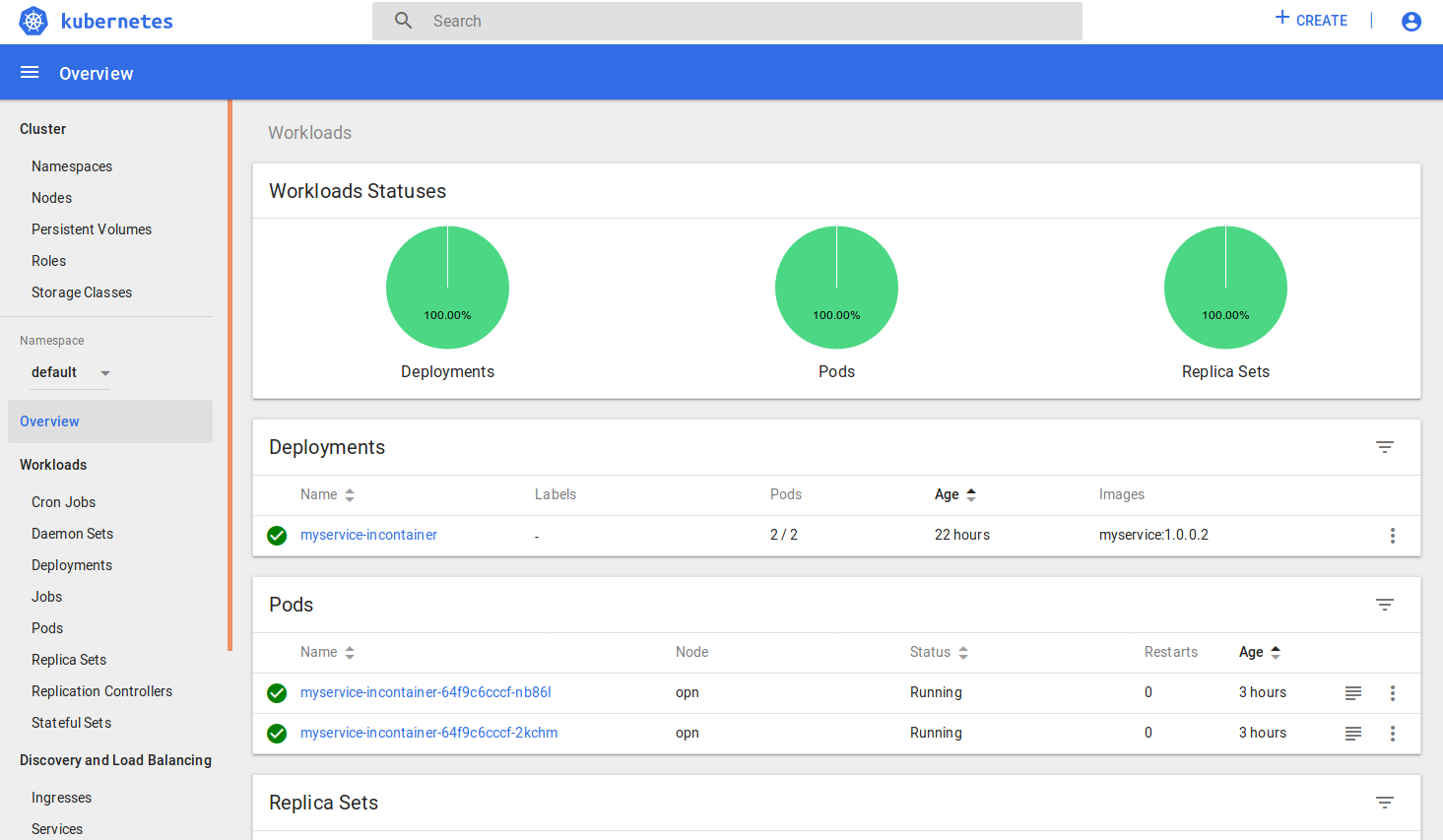
Task: Click the search magnifier icon
Action: point(404,21)
